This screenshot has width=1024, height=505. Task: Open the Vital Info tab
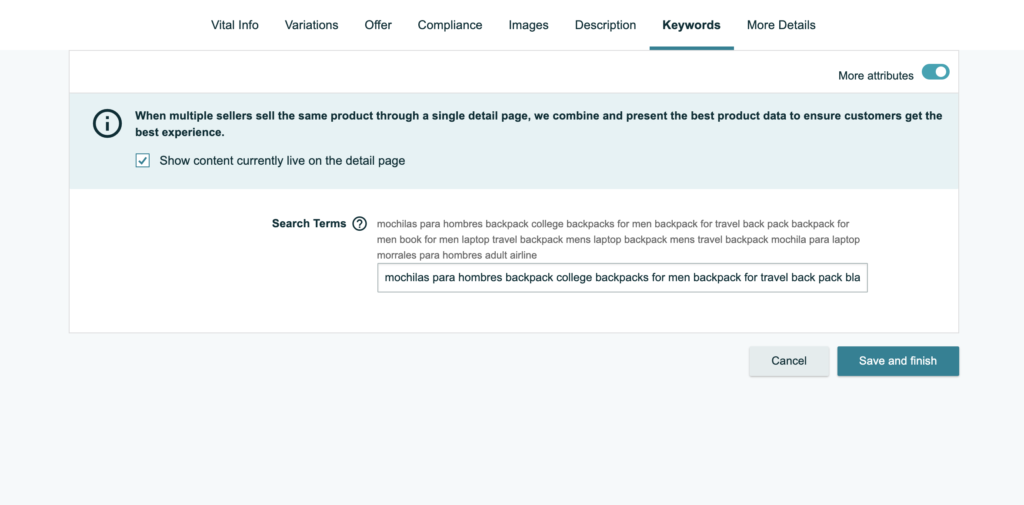(x=235, y=25)
